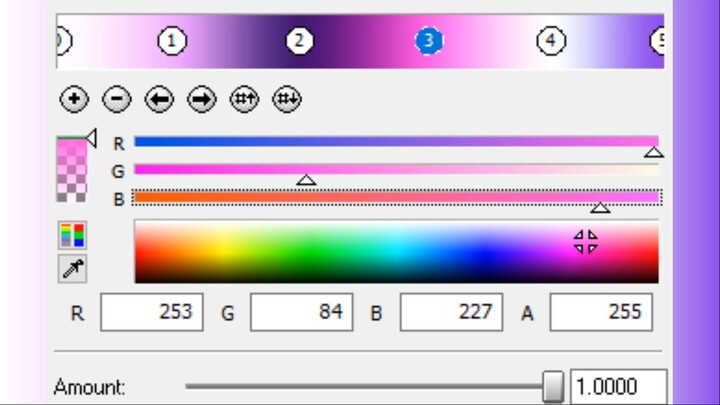Select gradient stop marker 2

[299, 41]
